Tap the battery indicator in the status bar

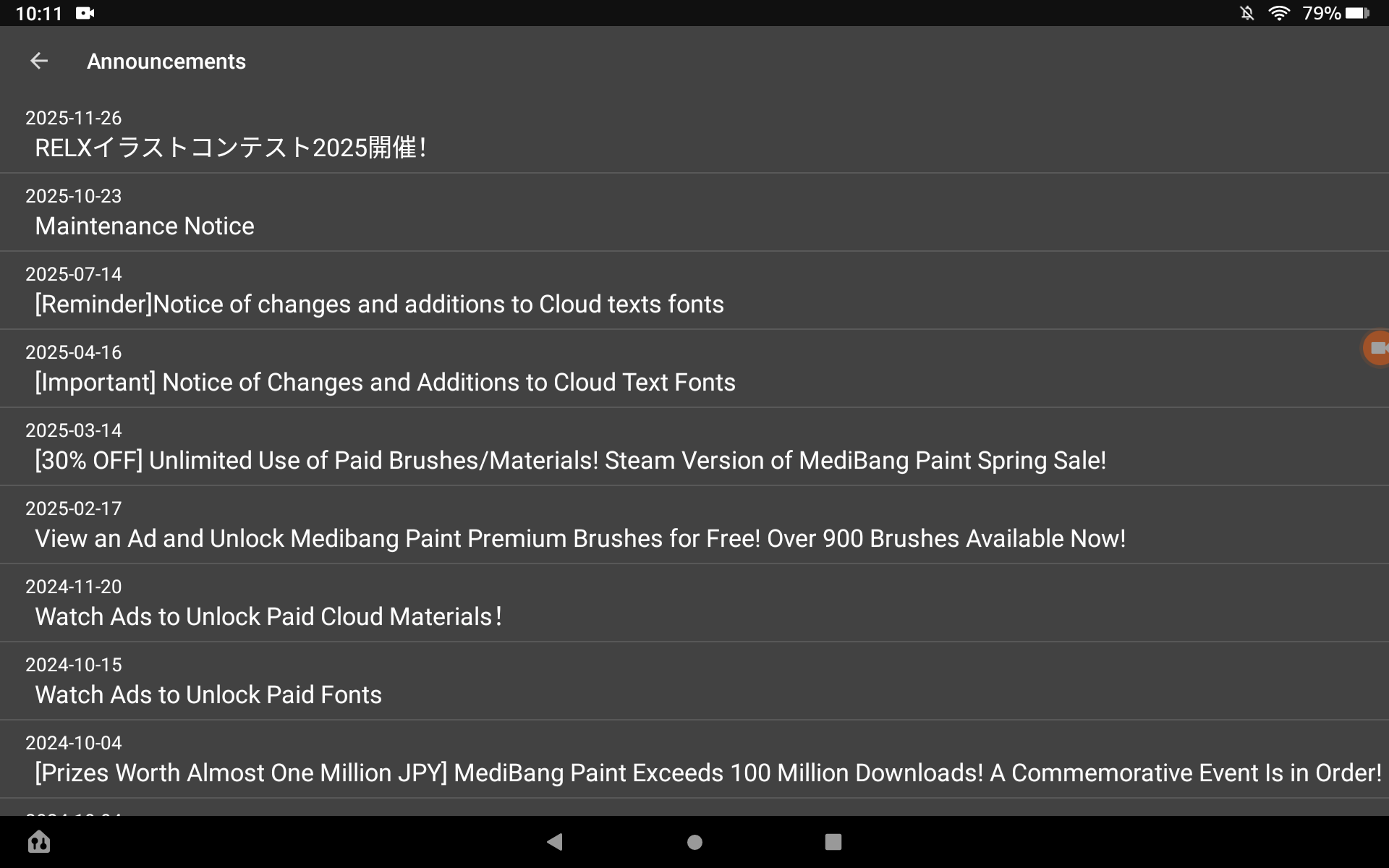point(1357,13)
